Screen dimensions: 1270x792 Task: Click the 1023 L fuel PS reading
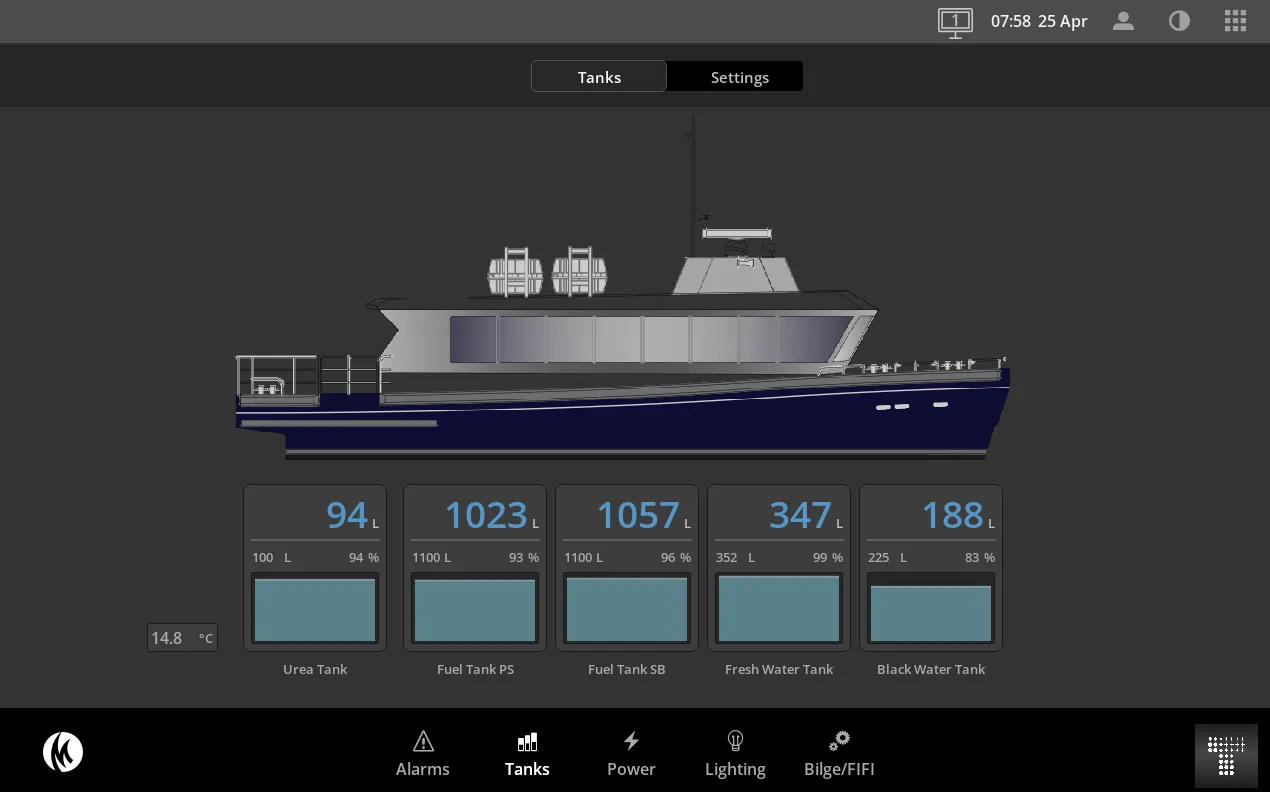point(491,515)
